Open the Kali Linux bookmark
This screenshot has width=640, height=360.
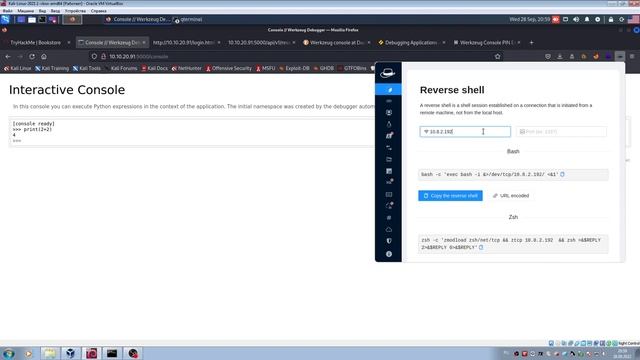click(x=18, y=68)
